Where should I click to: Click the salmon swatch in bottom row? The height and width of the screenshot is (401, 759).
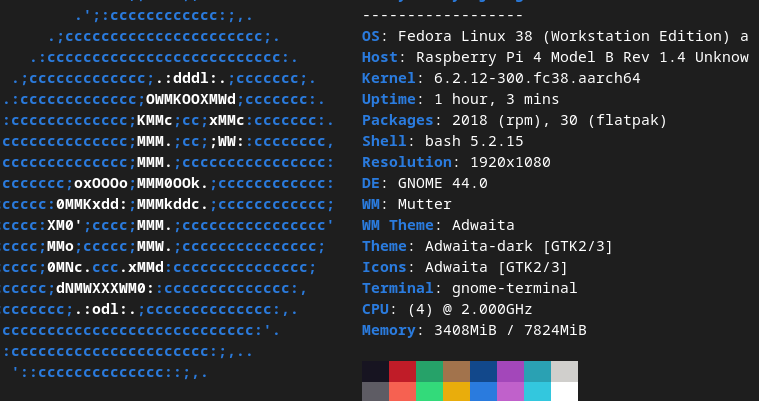[x=402, y=391]
